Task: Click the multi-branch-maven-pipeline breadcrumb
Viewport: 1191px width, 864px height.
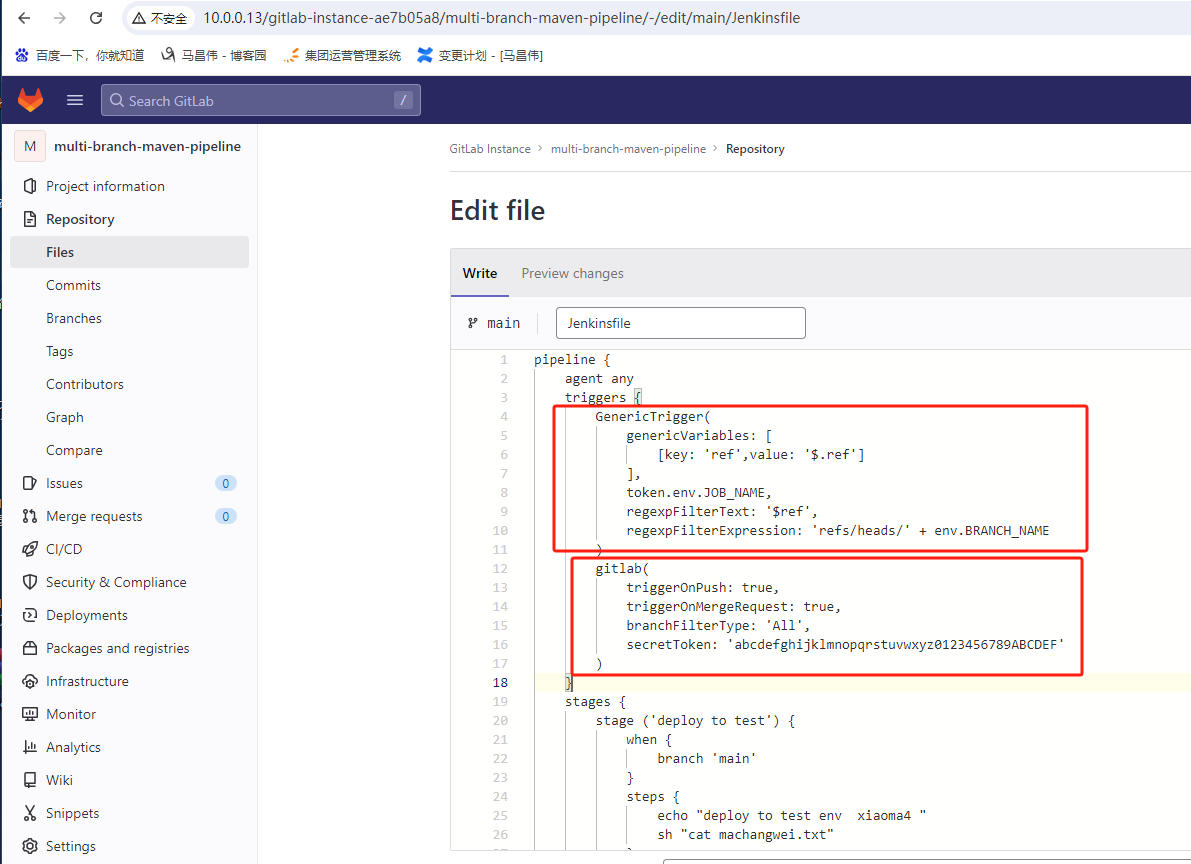Action: click(x=628, y=149)
